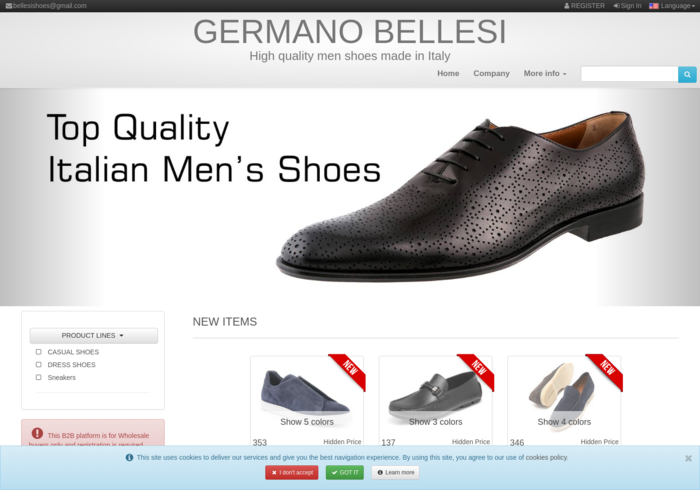The height and width of the screenshot is (490, 700).
Task: Click the envelope email icon in top bar
Action: click(x=8, y=6)
